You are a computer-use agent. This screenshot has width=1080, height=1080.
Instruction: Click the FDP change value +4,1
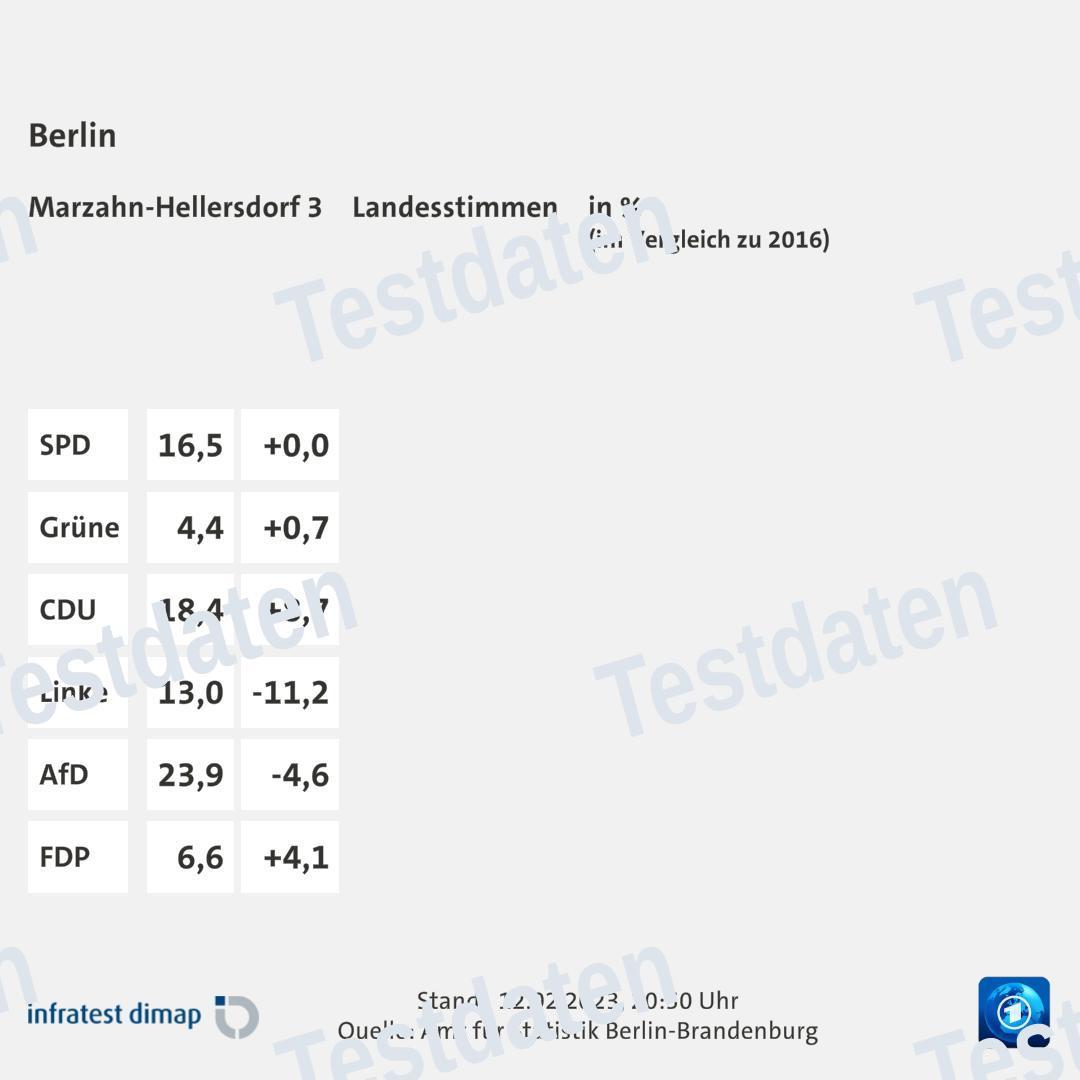[x=290, y=857]
